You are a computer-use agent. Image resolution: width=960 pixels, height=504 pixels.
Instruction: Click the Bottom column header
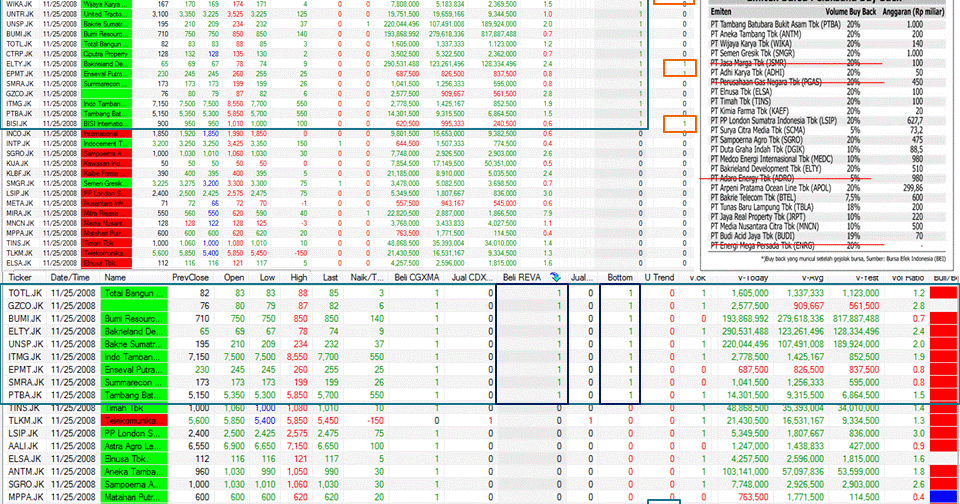click(620, 277)
